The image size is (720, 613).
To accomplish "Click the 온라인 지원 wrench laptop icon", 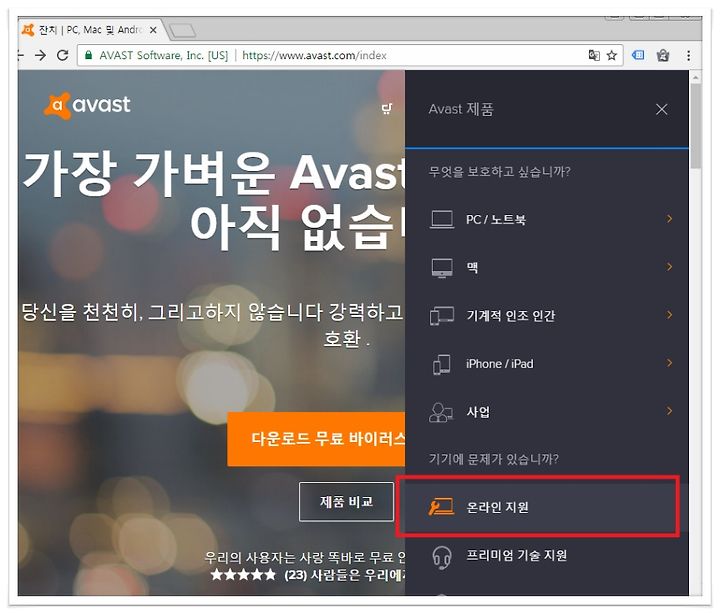I will (x=441, y=507).
